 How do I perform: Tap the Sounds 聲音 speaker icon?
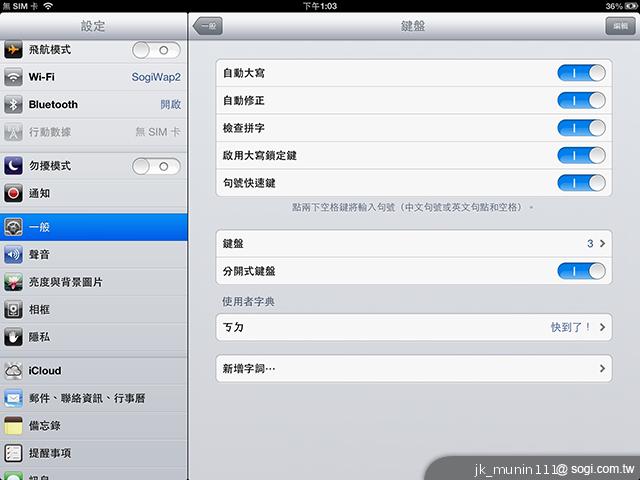[x=13, y=255]
